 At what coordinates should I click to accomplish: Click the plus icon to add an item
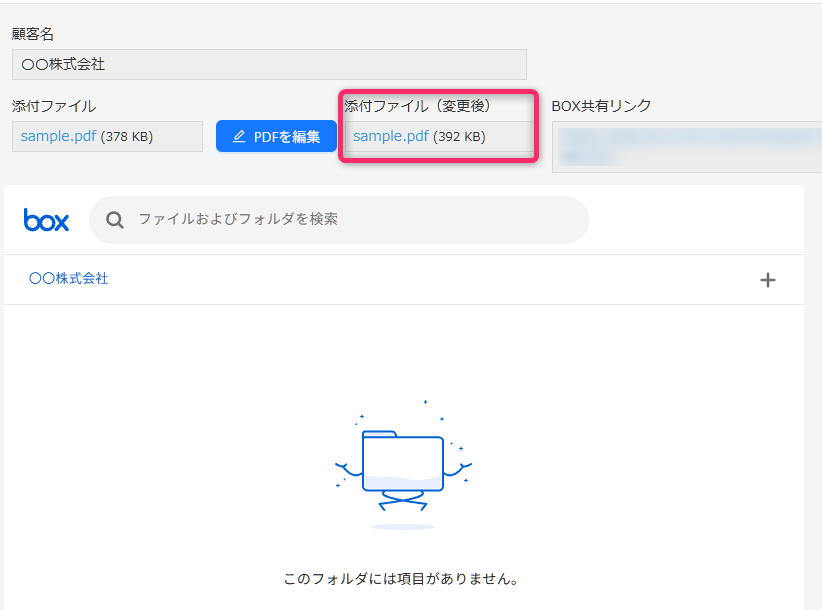tap(768, 280)
